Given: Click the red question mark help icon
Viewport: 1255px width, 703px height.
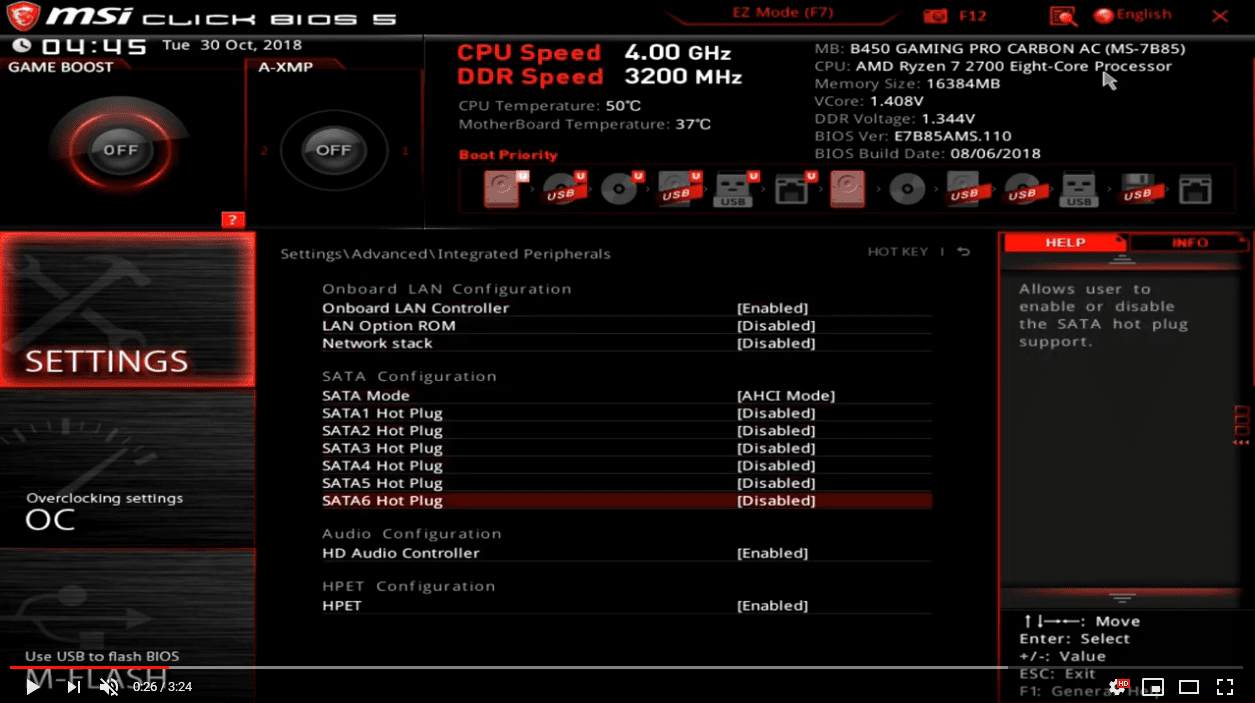Looking at the screenshot, I should click(x=233, y=220).
